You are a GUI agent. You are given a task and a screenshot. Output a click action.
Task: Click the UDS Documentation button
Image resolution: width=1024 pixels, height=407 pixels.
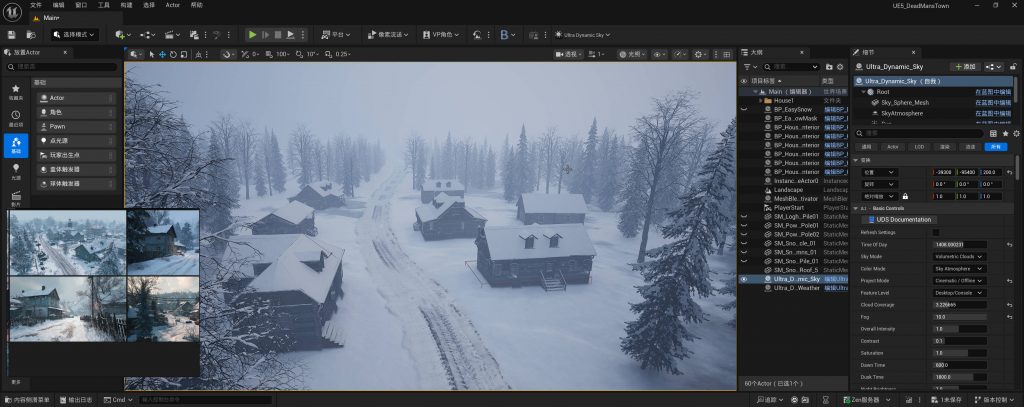[901, 219]
